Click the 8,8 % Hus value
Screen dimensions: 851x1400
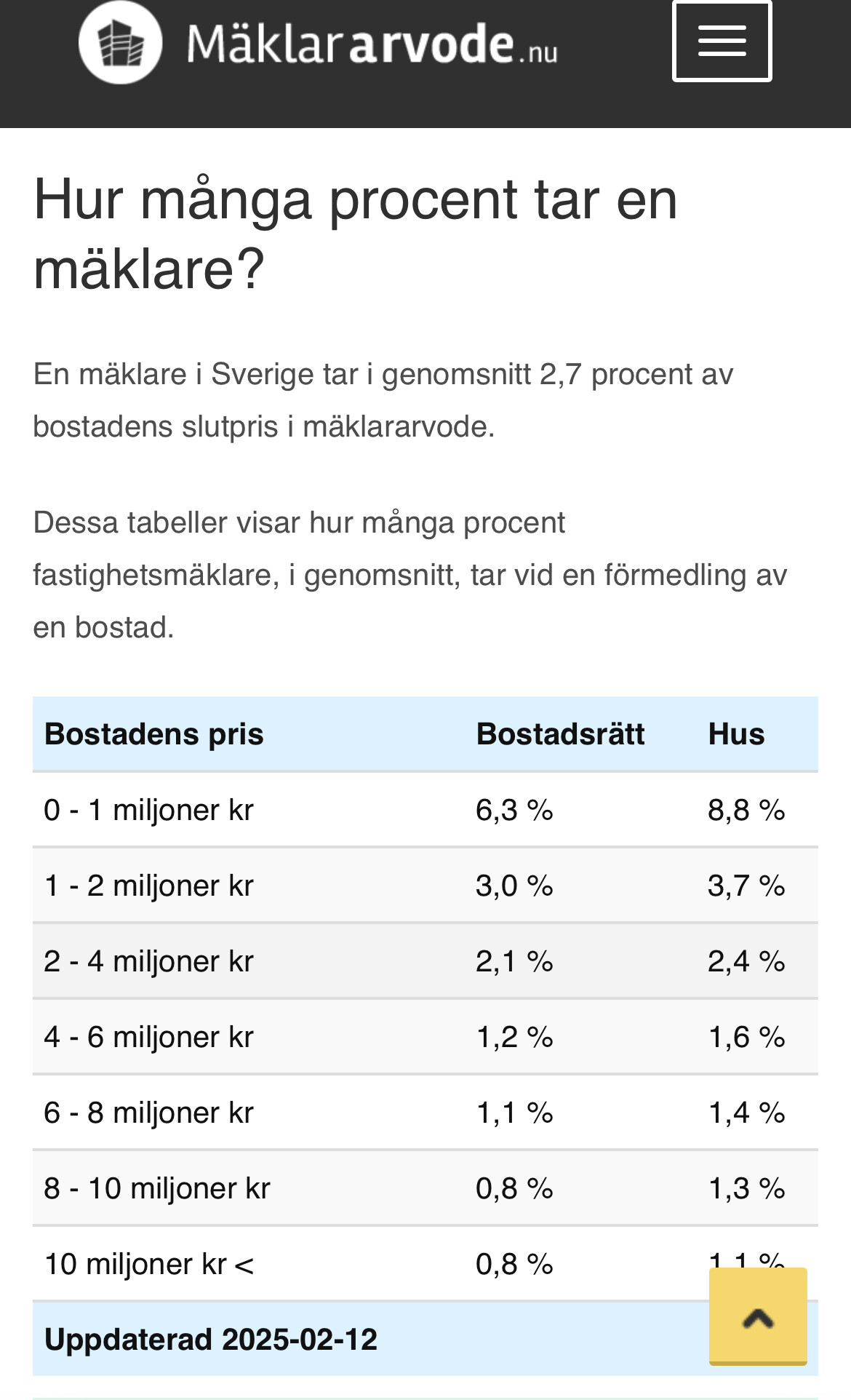[746, 810]
